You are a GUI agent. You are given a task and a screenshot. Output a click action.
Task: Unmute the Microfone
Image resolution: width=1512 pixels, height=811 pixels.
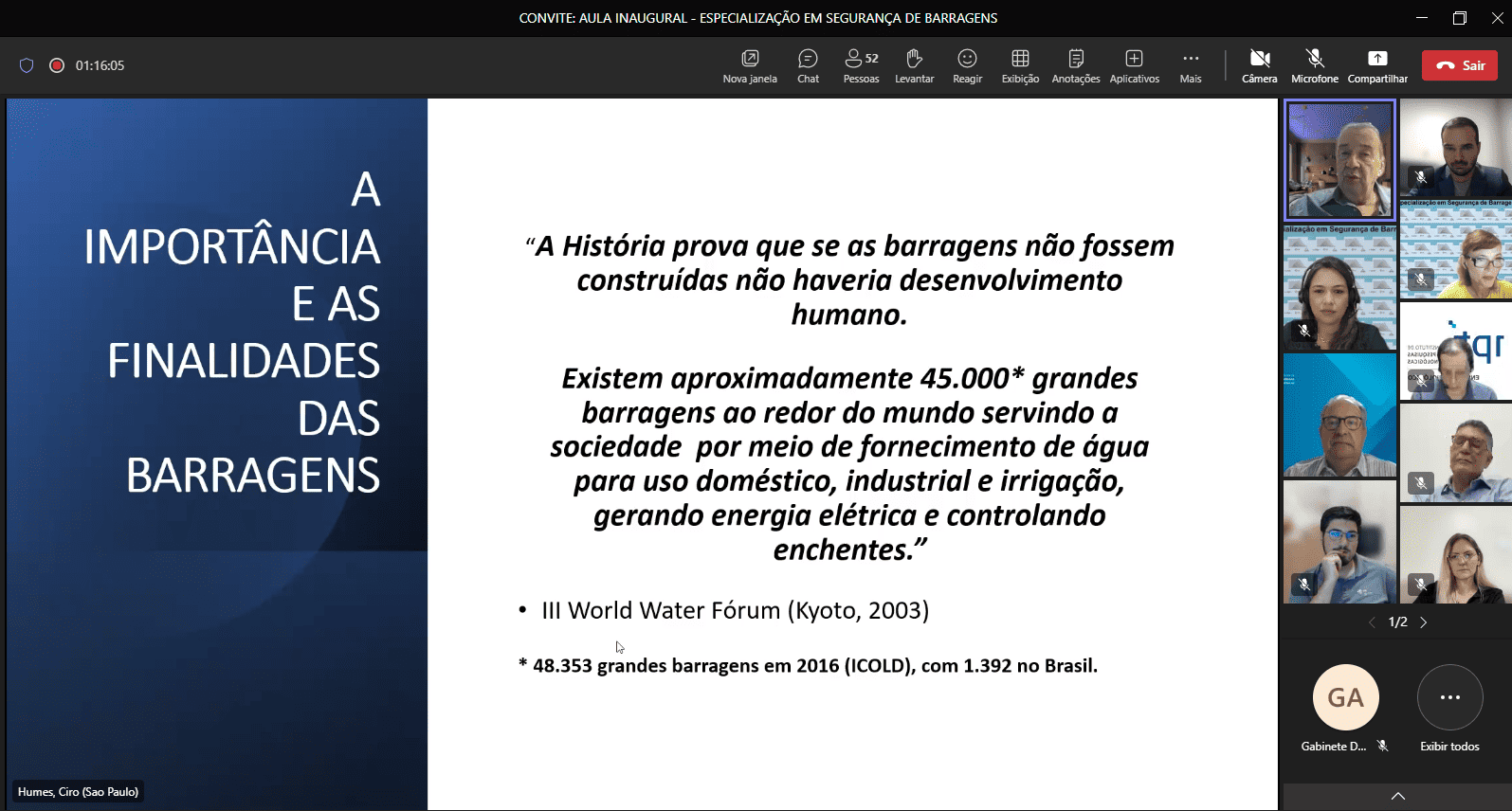pyautogui.click(x=1315, y=65)
